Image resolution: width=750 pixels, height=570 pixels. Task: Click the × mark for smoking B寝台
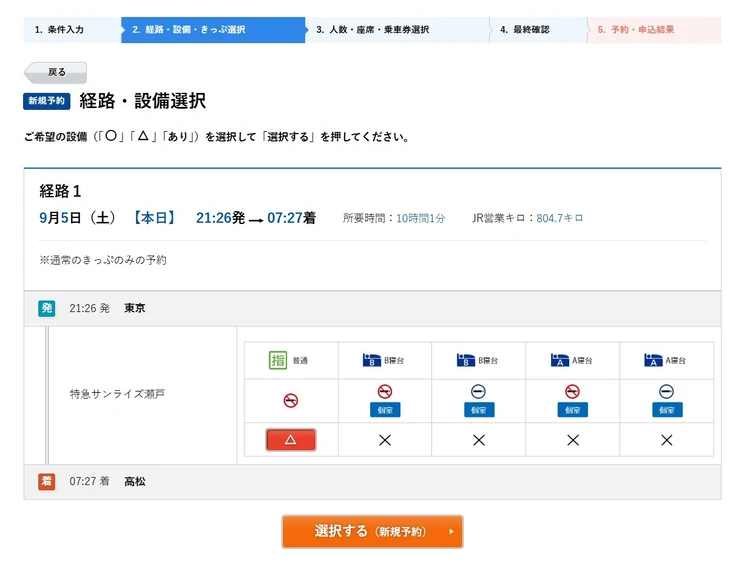click(479, 440)
